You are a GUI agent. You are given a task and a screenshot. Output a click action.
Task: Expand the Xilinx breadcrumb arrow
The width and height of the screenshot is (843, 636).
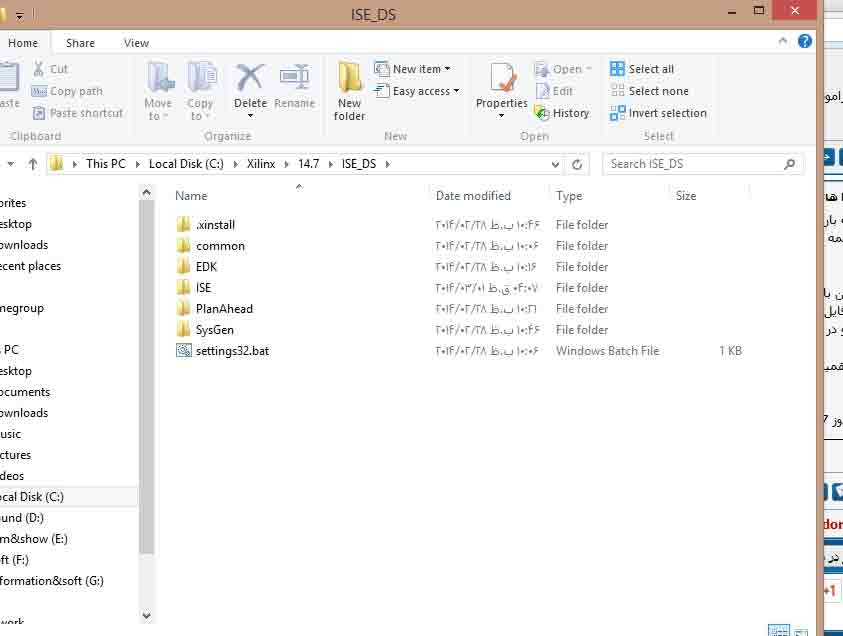tap(287, 164)
